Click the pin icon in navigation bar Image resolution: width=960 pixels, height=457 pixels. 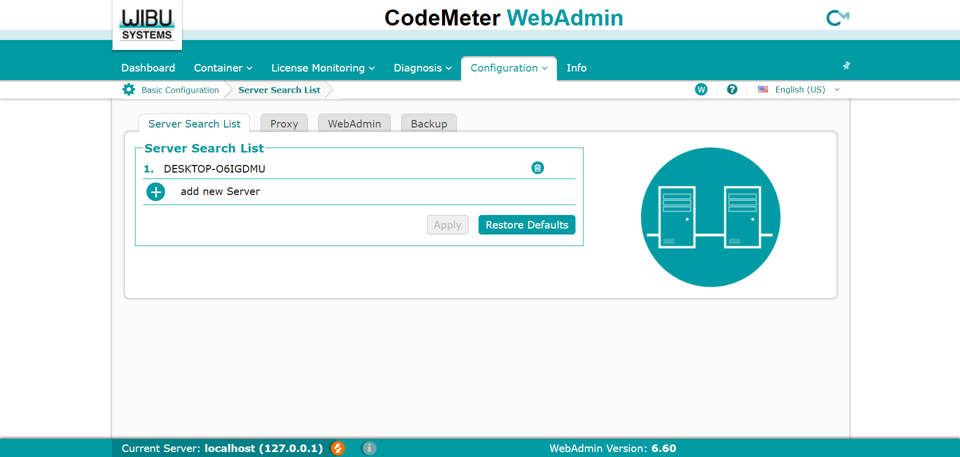846,66
